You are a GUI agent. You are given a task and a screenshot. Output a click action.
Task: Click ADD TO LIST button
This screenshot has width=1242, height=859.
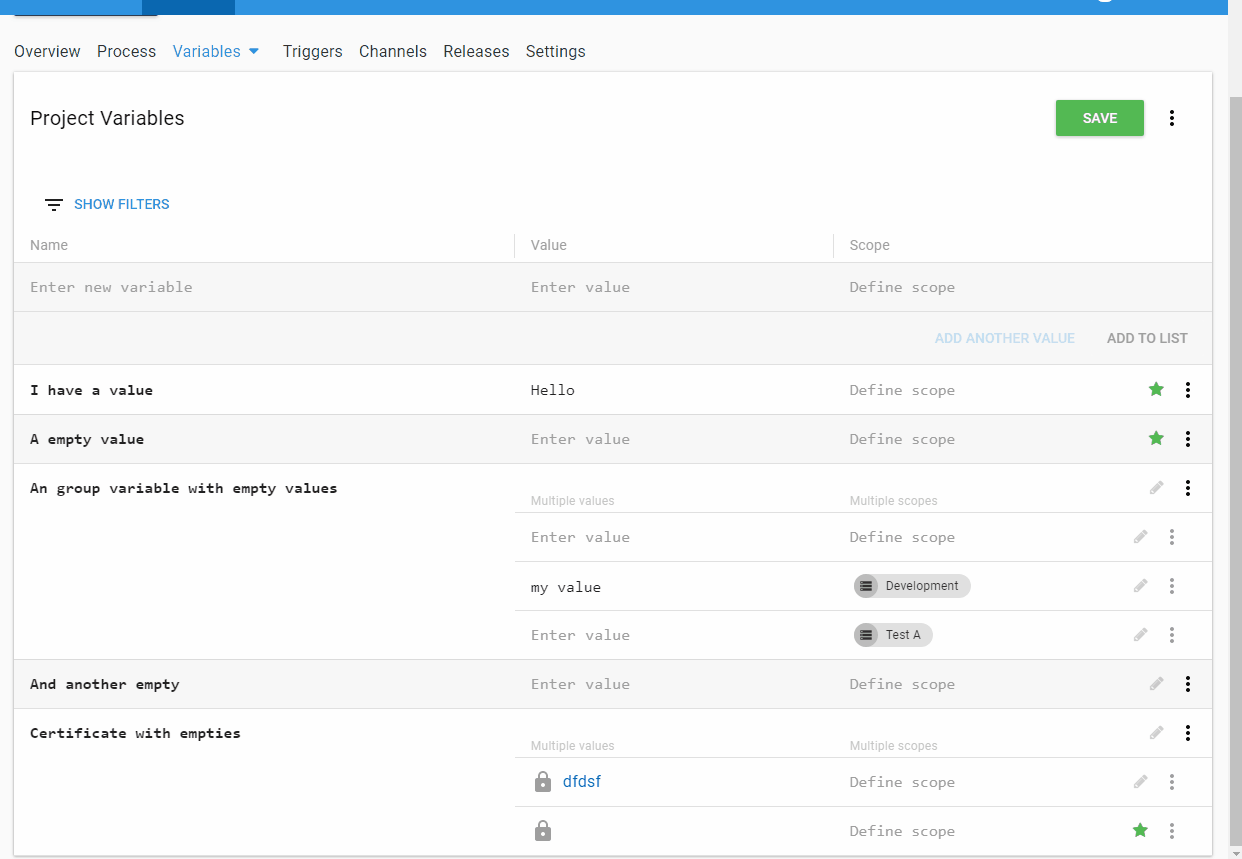point(1147,338)
